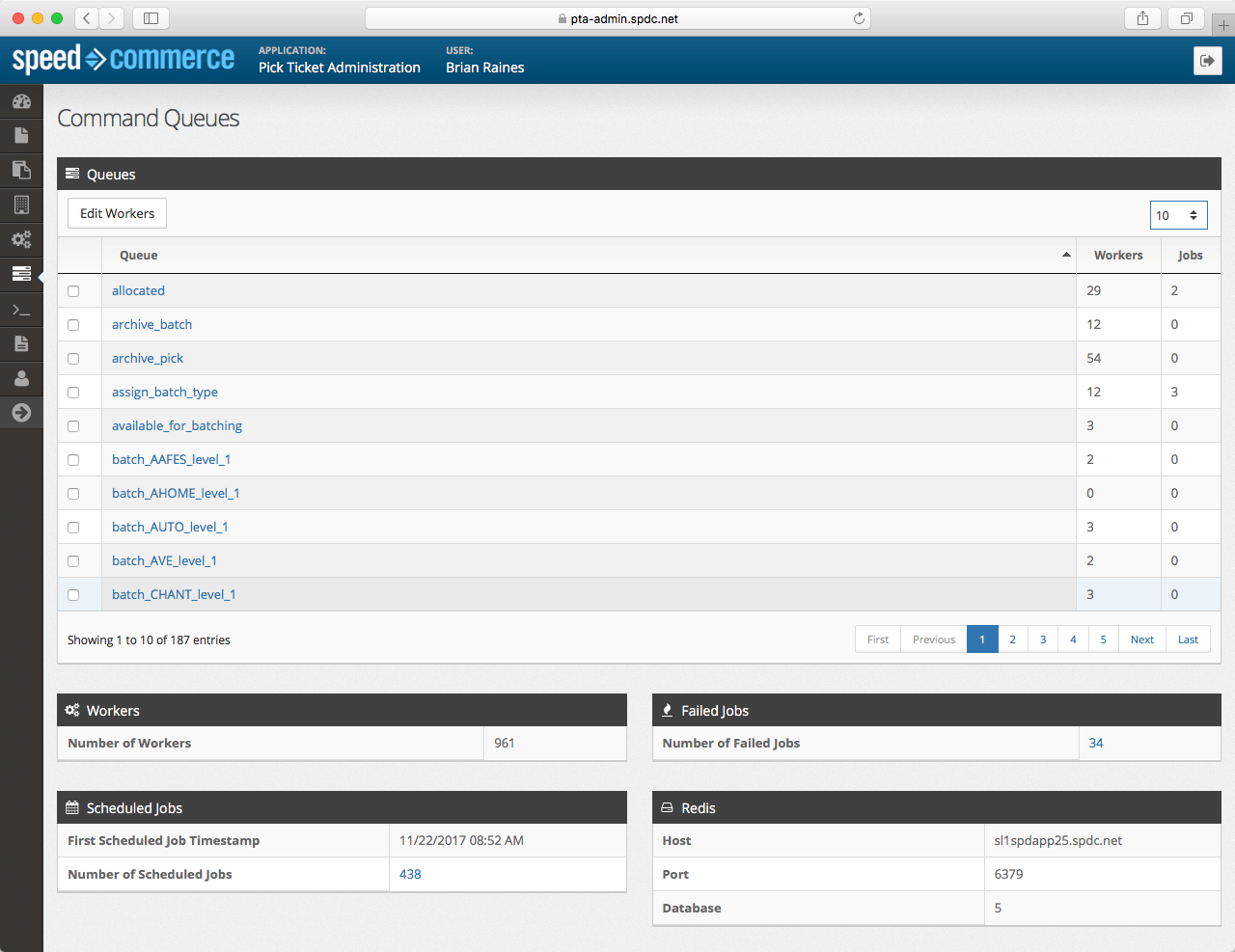
Task: Click the Redis panel drive icon
Action: coord(667,807)
